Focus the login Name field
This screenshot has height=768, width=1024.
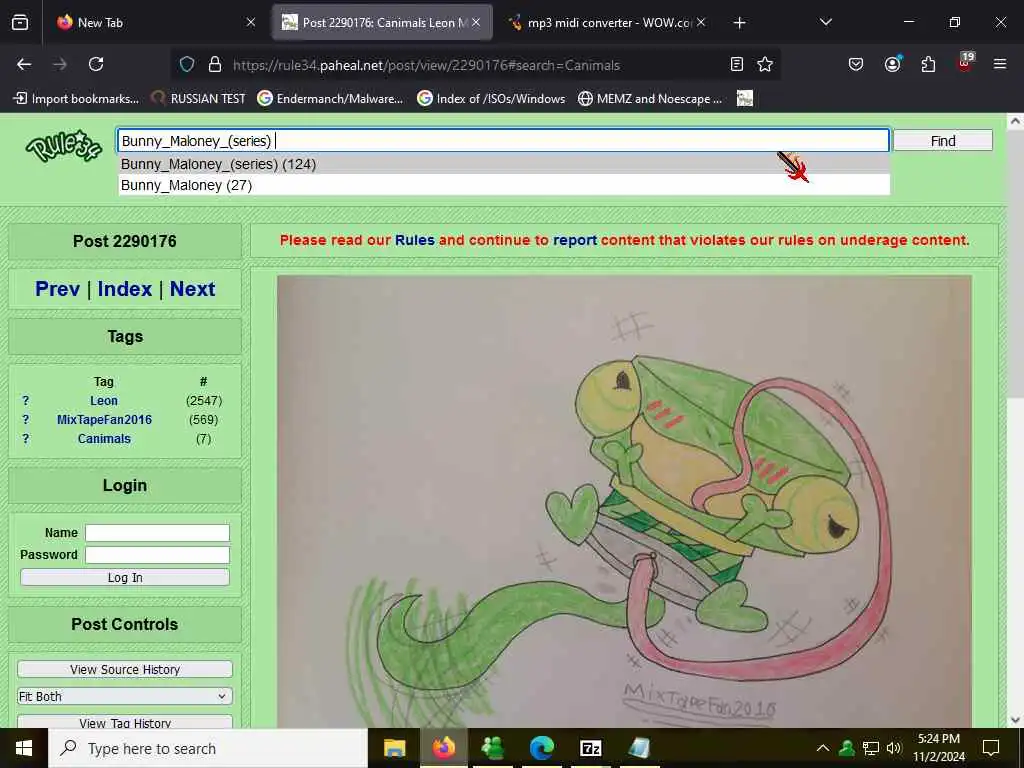click(x=157, y=533)
